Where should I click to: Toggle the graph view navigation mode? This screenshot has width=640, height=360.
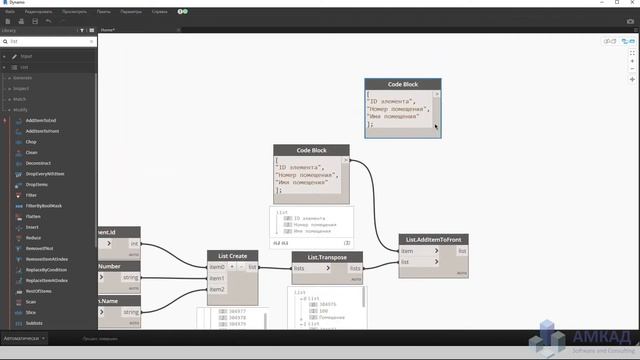pos(628,41)
